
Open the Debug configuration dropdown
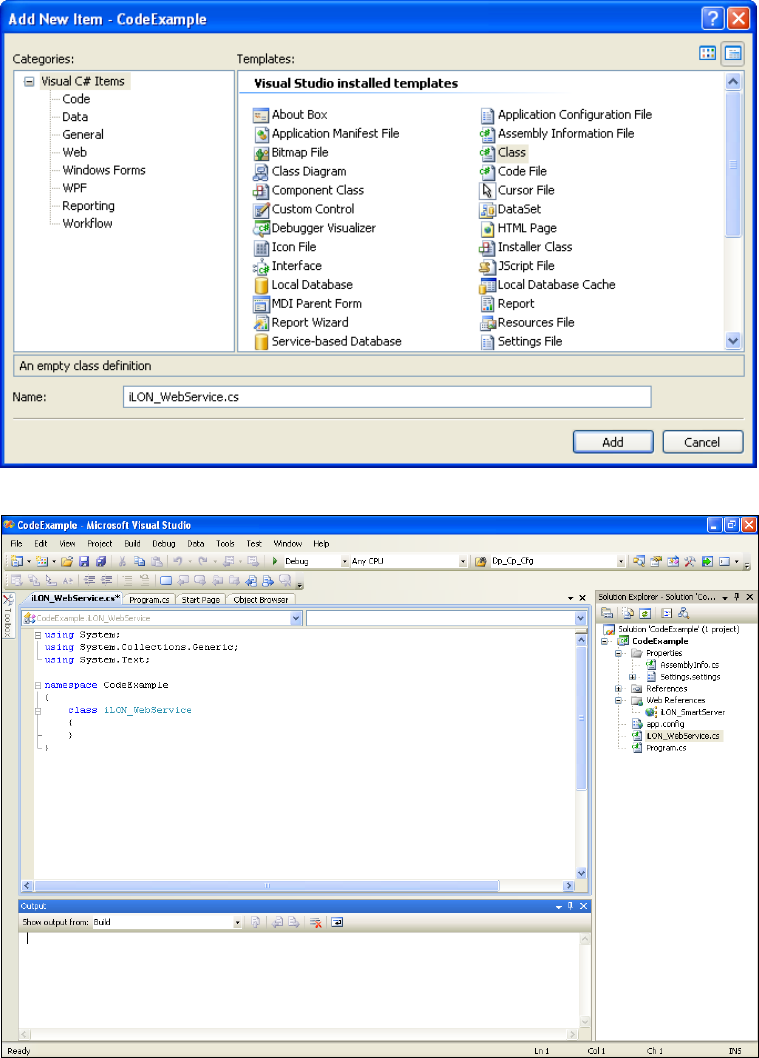click(x=344, y=561)
